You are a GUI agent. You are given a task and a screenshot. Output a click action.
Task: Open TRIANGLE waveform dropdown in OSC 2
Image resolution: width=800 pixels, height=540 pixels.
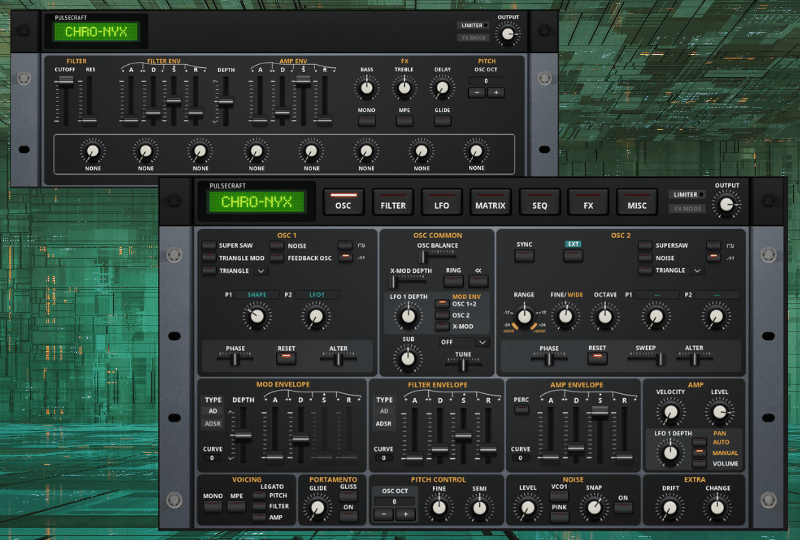[x=697, y=271]
